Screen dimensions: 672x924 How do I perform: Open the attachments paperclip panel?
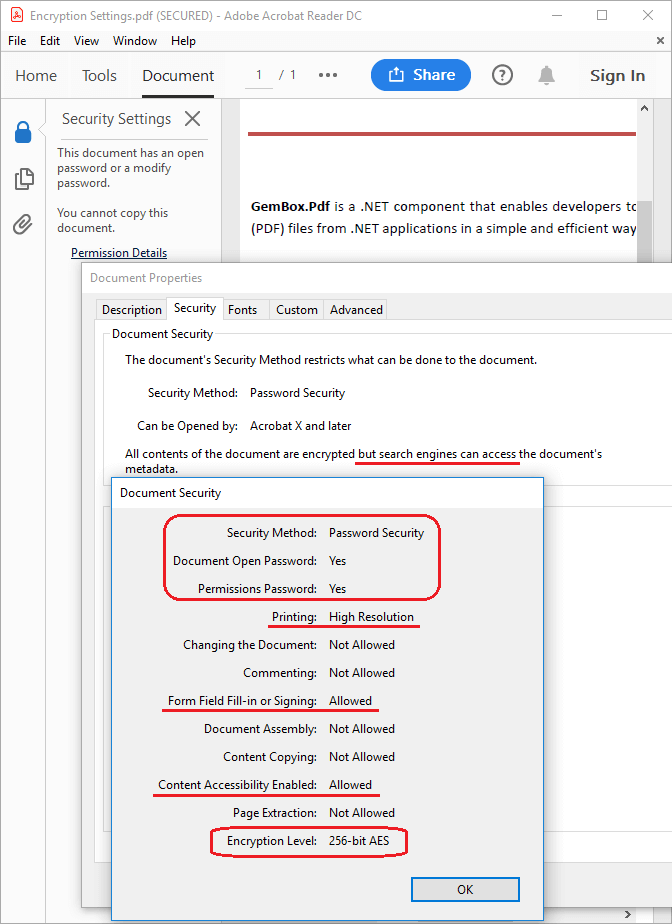point(22,224)
